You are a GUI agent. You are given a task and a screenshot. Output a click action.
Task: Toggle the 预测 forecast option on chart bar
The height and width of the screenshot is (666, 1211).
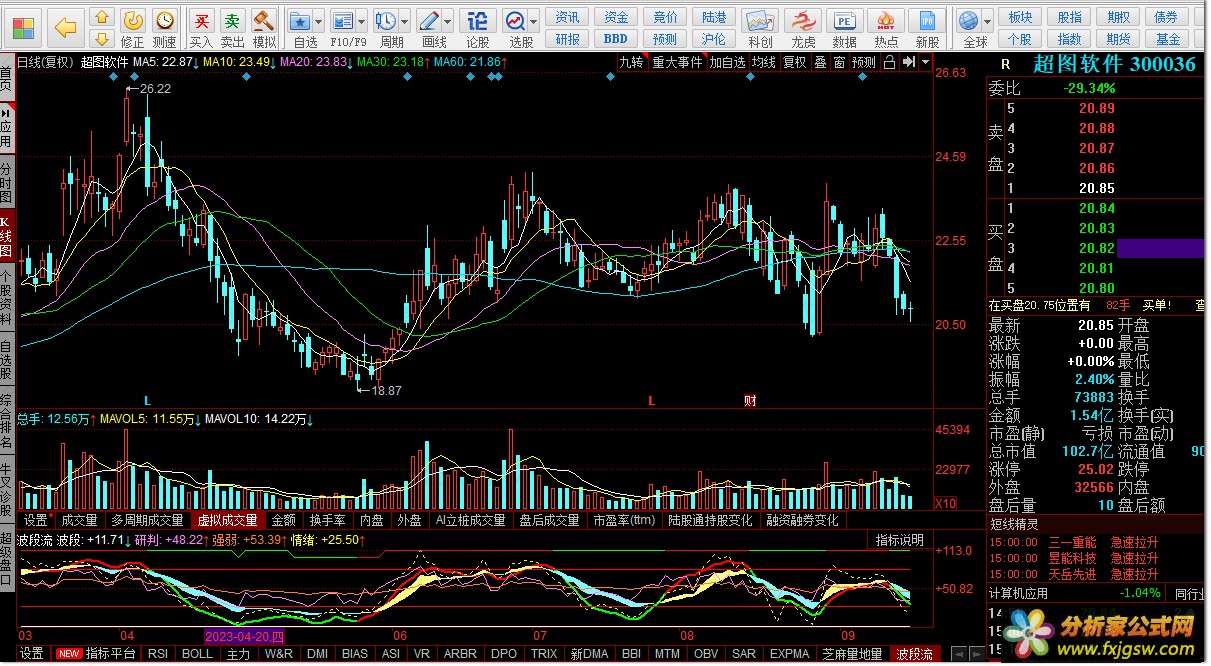click(864, 62)
